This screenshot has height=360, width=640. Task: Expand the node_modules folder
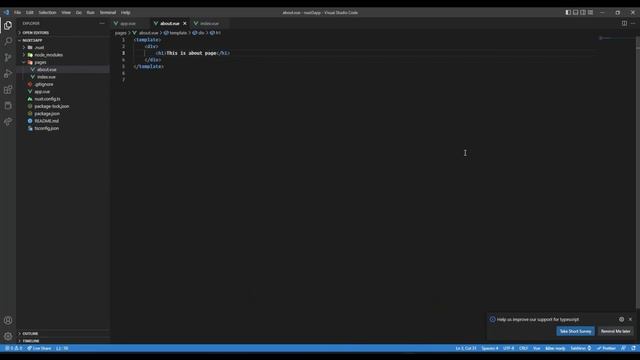[63, 55]
